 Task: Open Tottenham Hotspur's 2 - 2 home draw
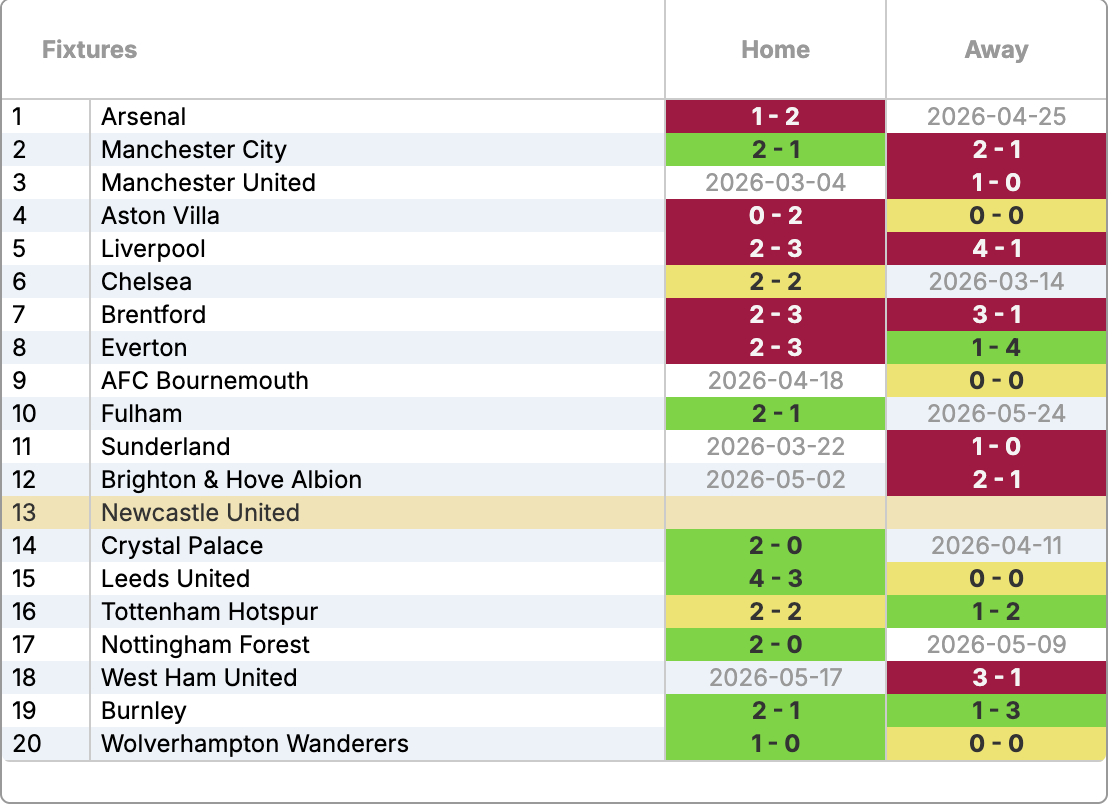775,612
